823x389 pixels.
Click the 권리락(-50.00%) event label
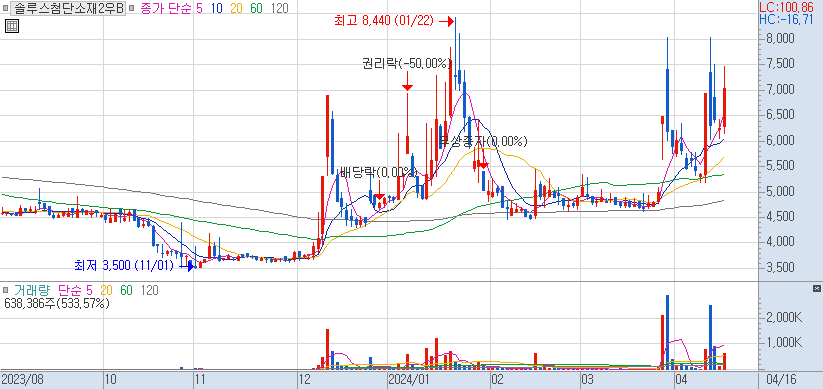coord(407,64)
